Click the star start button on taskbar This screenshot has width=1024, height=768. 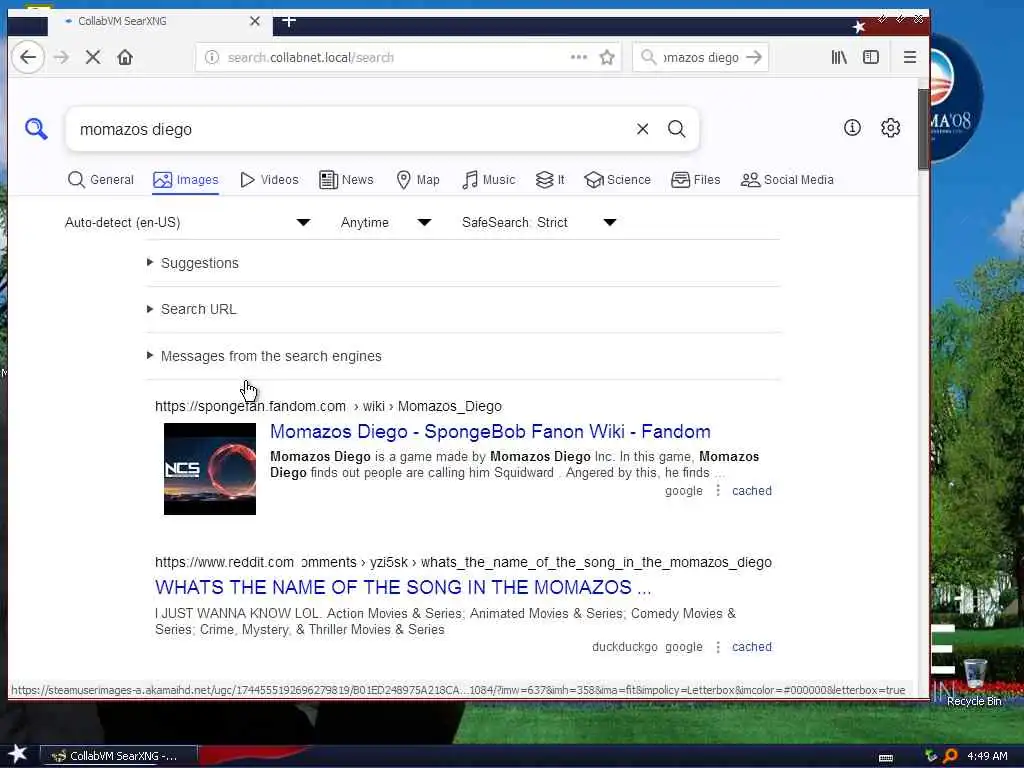click(18, 754)
